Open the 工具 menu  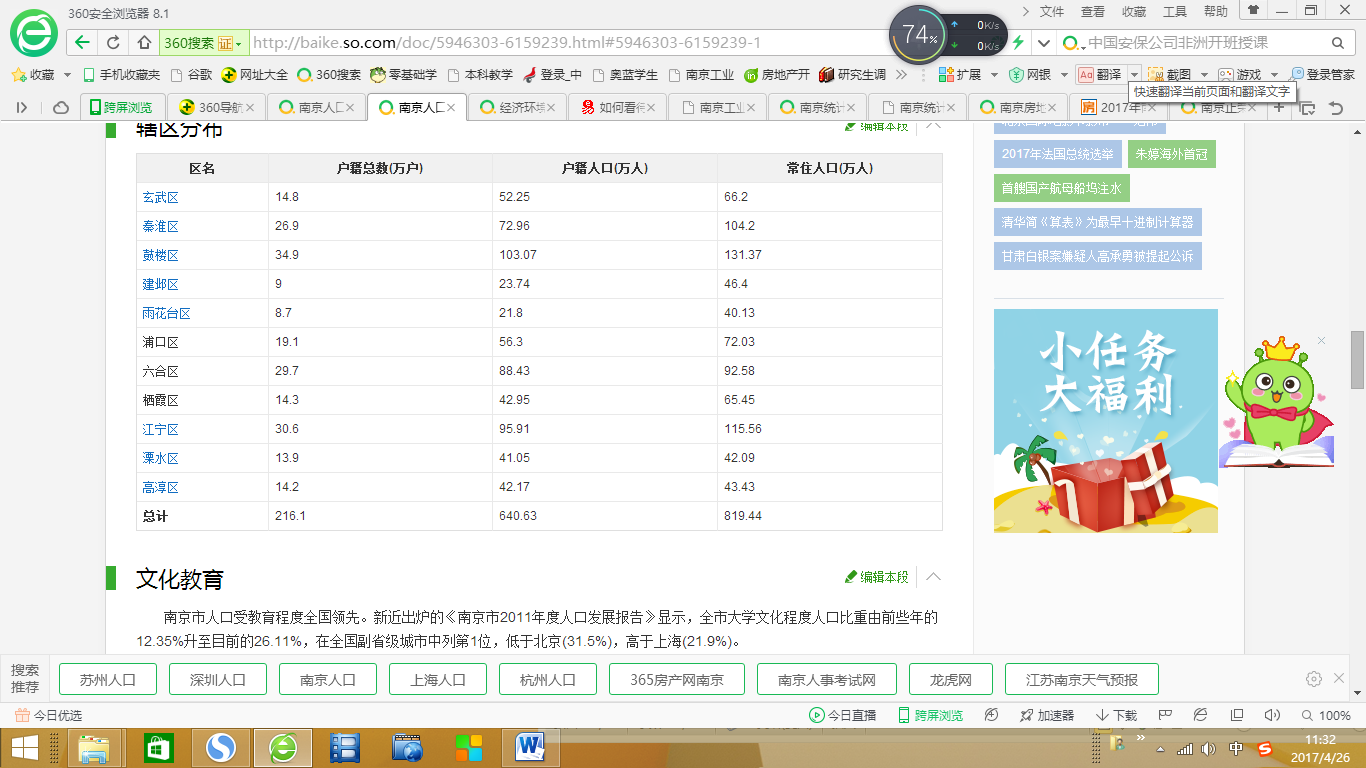click(x=1175, y=11)
